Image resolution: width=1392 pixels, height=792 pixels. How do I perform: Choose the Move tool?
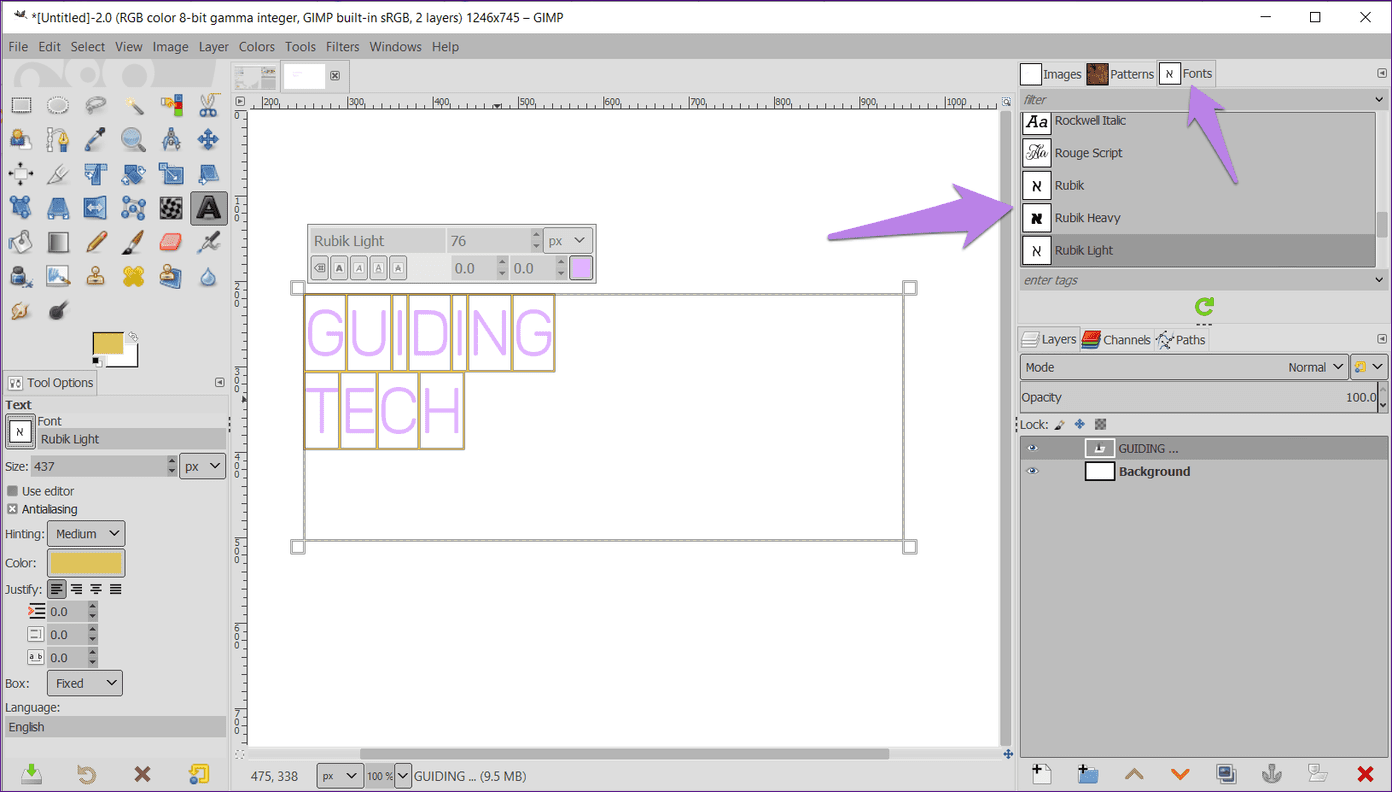click(x=208, y=139)
